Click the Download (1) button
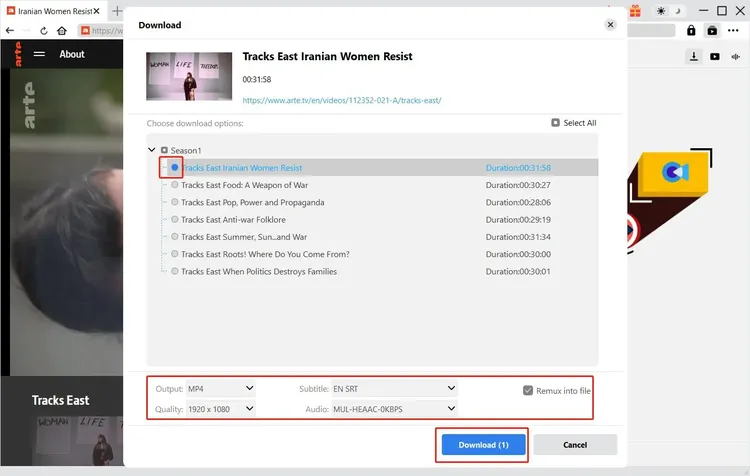This screenshot has height=476, width=750. click(483, 445)
